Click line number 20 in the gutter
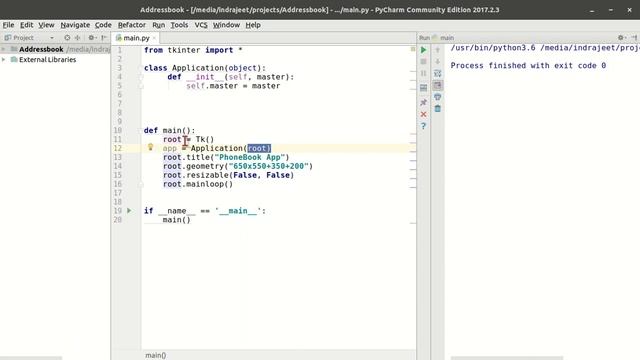 pos(118,220)
